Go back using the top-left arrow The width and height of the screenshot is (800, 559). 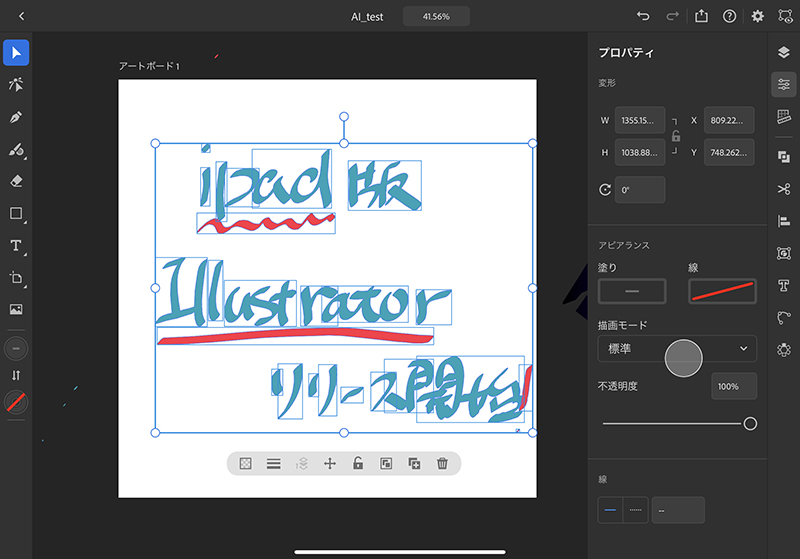[21, 16]
